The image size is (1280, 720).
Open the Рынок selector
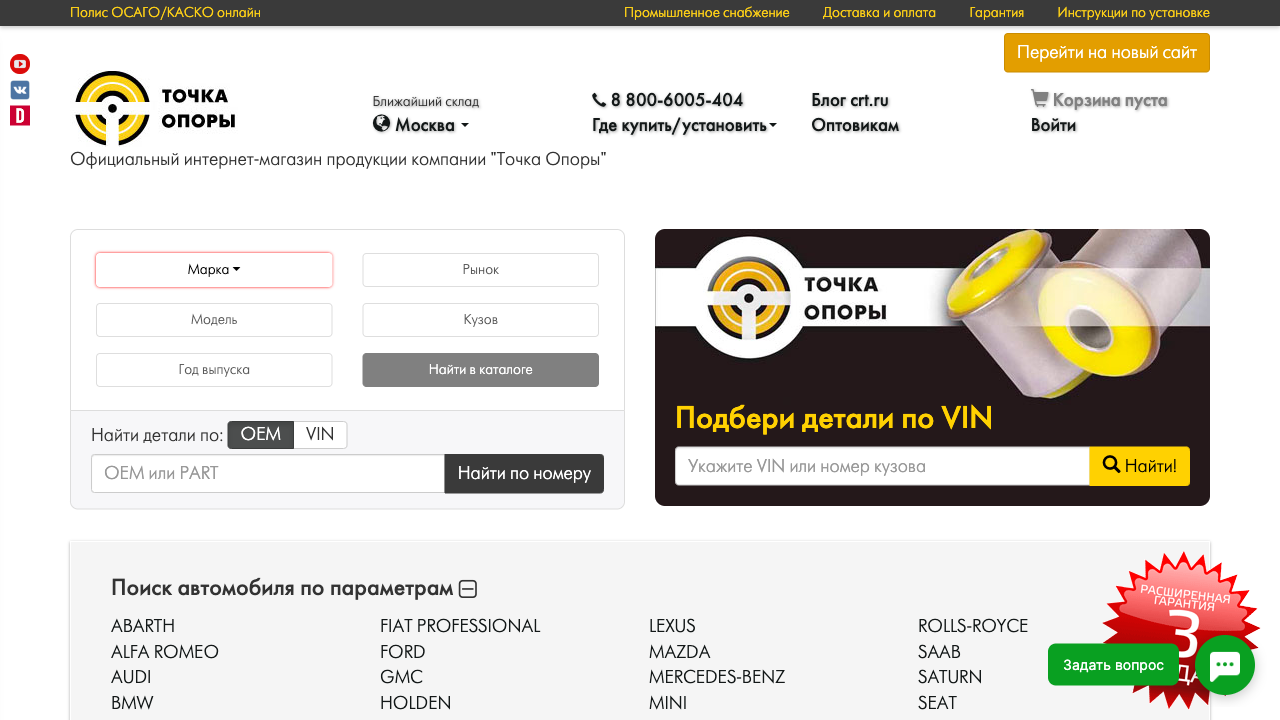(480, 270)
